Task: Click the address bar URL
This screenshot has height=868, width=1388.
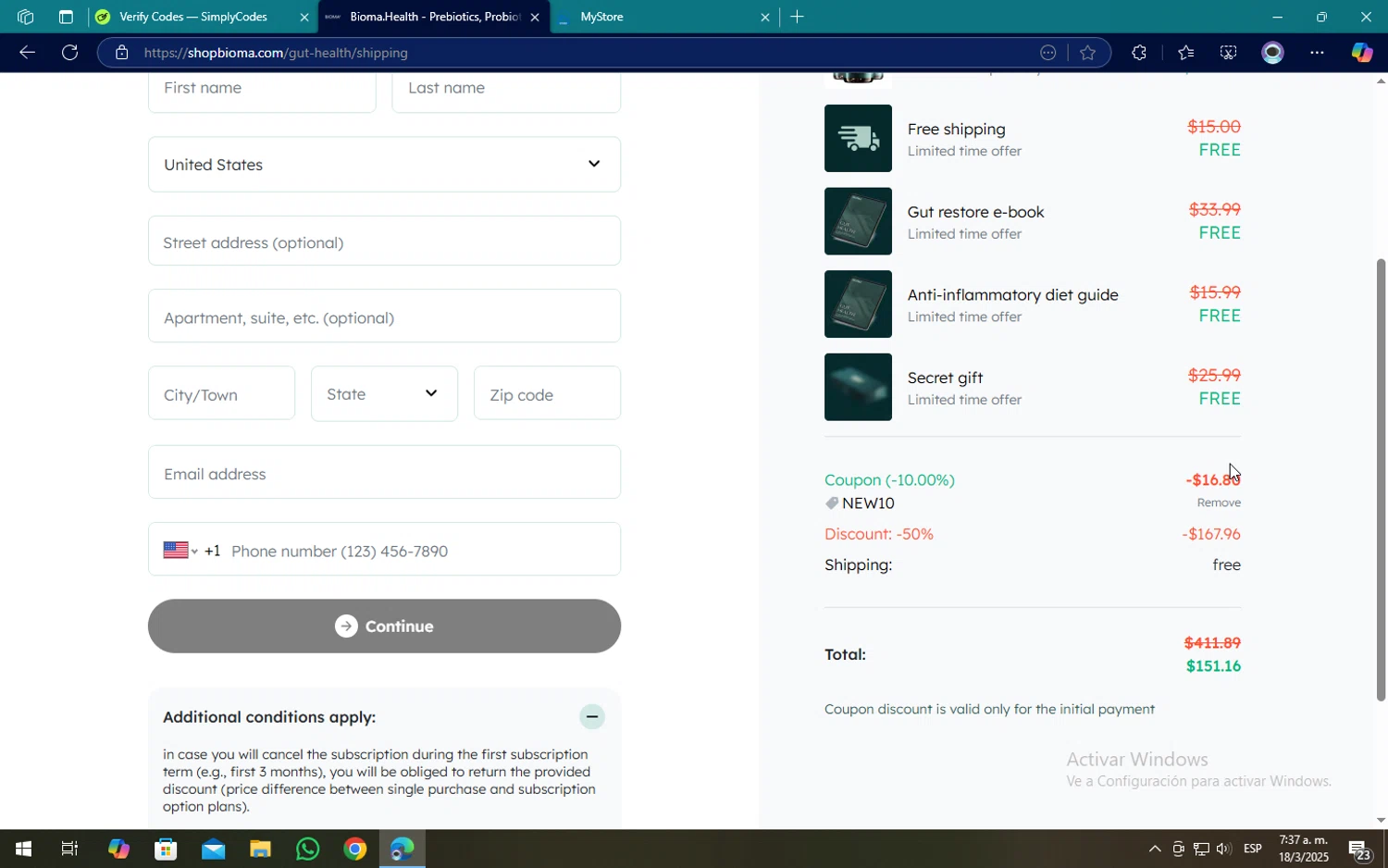Action: [276, 53]
